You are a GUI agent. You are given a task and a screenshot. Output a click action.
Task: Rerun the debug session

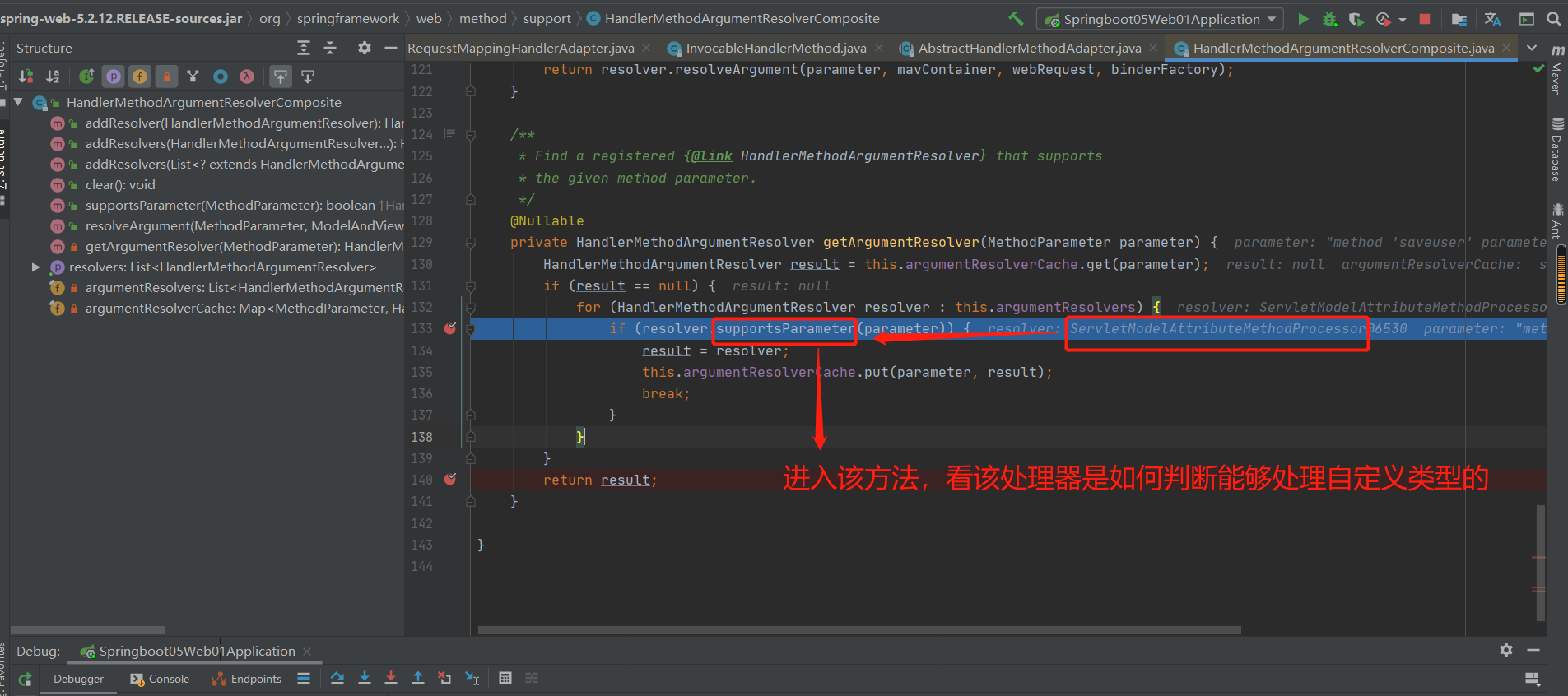tap(26, 679)
